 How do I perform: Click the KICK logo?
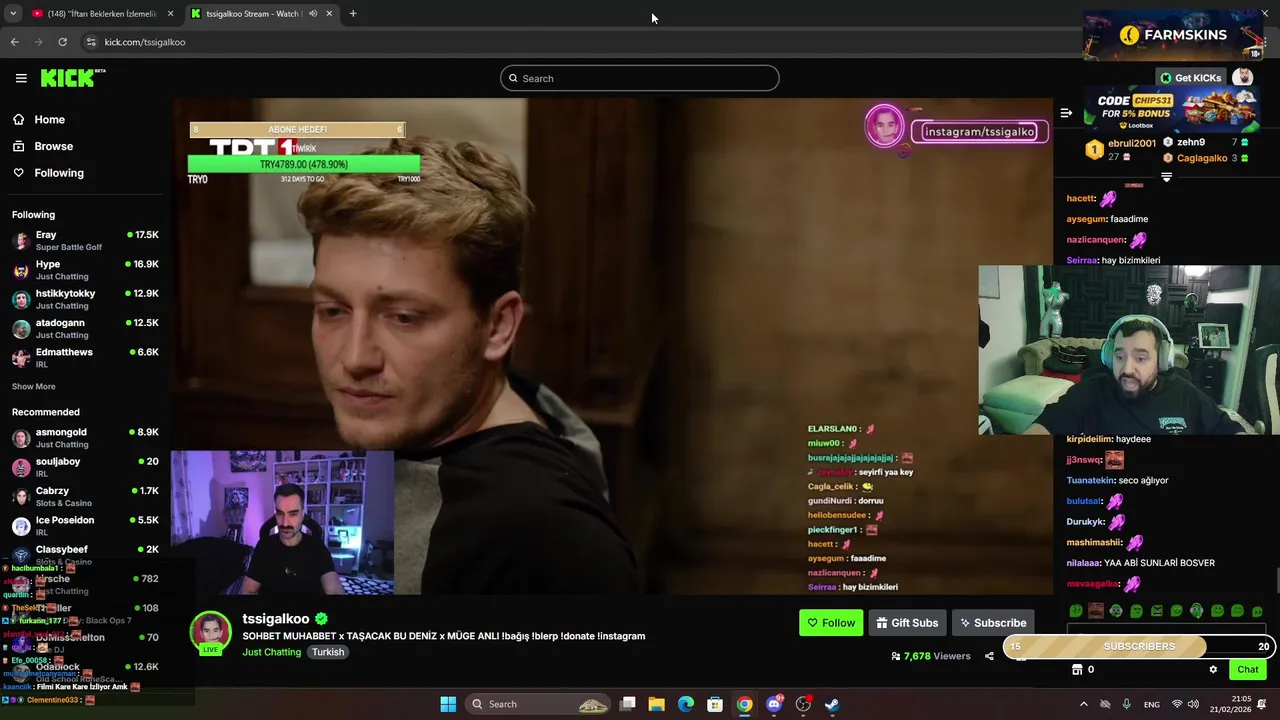pos(72,78)
